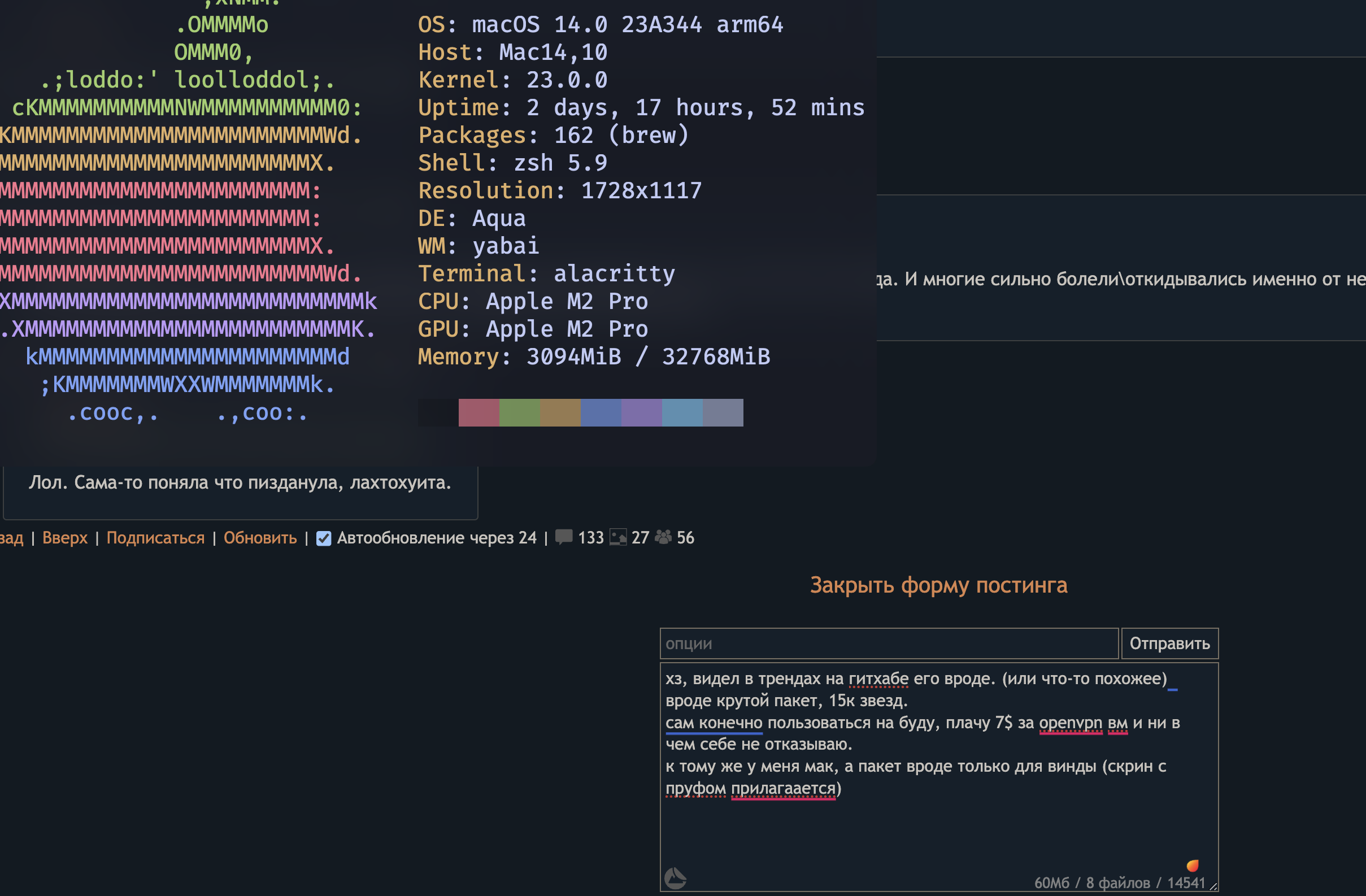Click the posters people group icon

click(663, 537)
